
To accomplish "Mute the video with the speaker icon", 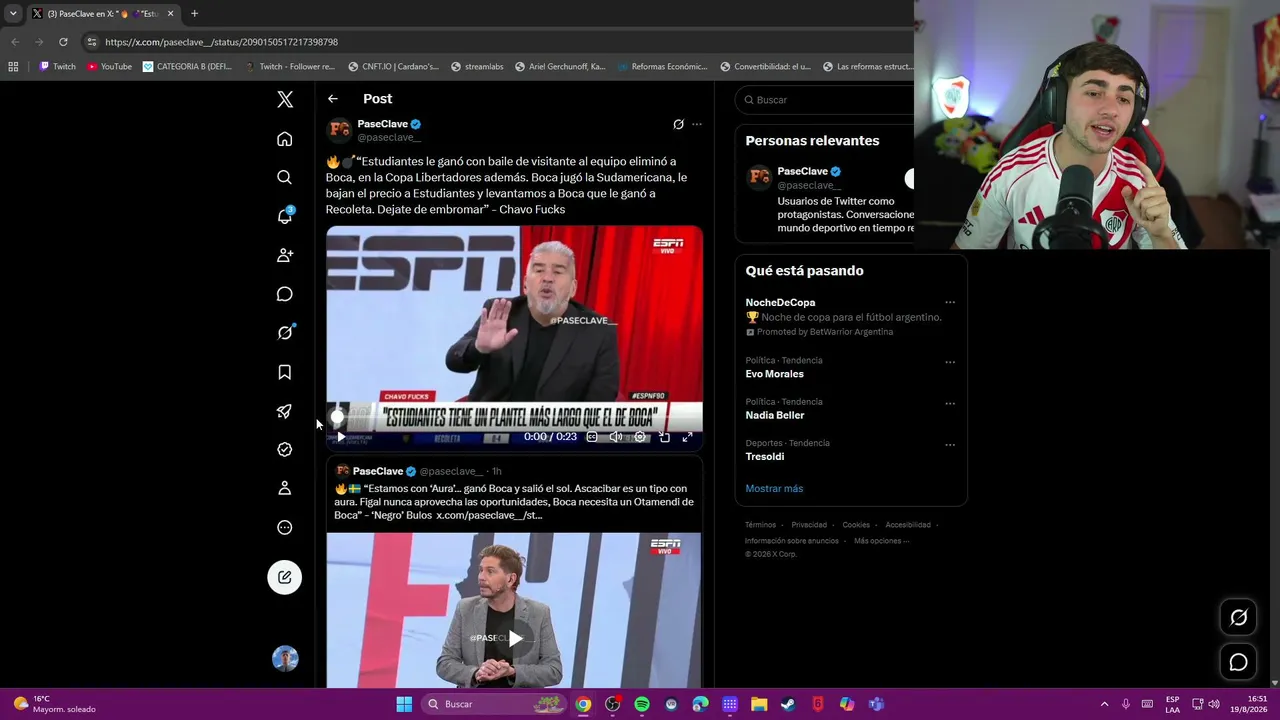I will tap(616, 437).
